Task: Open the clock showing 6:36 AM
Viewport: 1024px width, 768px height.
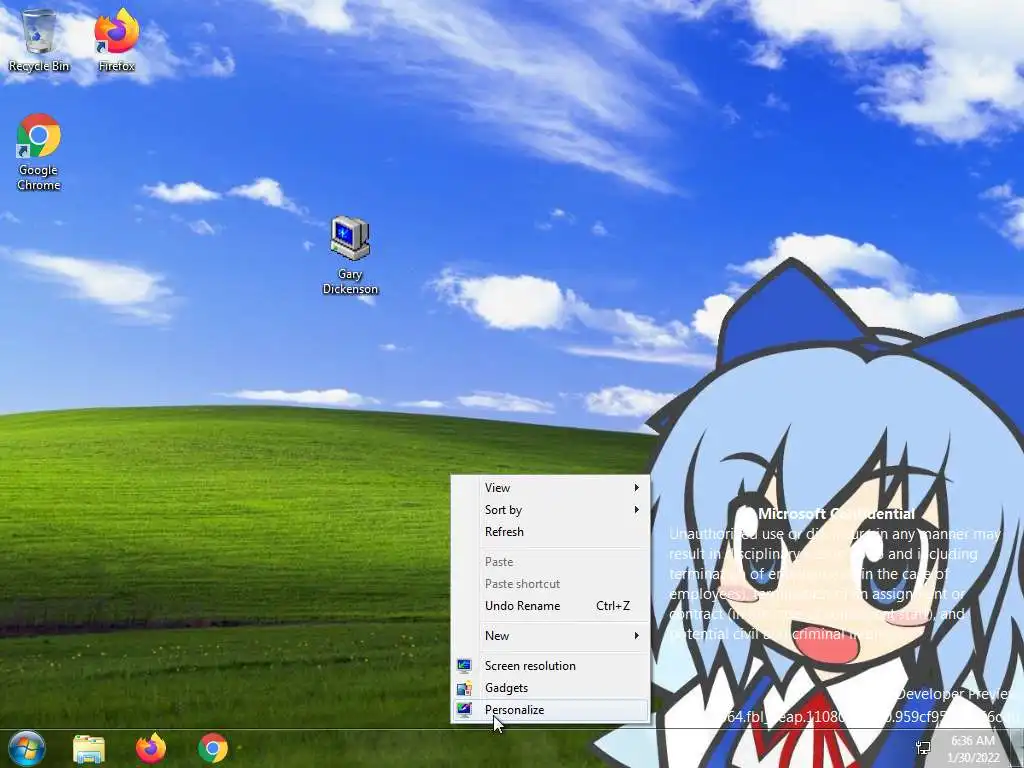Action: [x=973, y=749]
